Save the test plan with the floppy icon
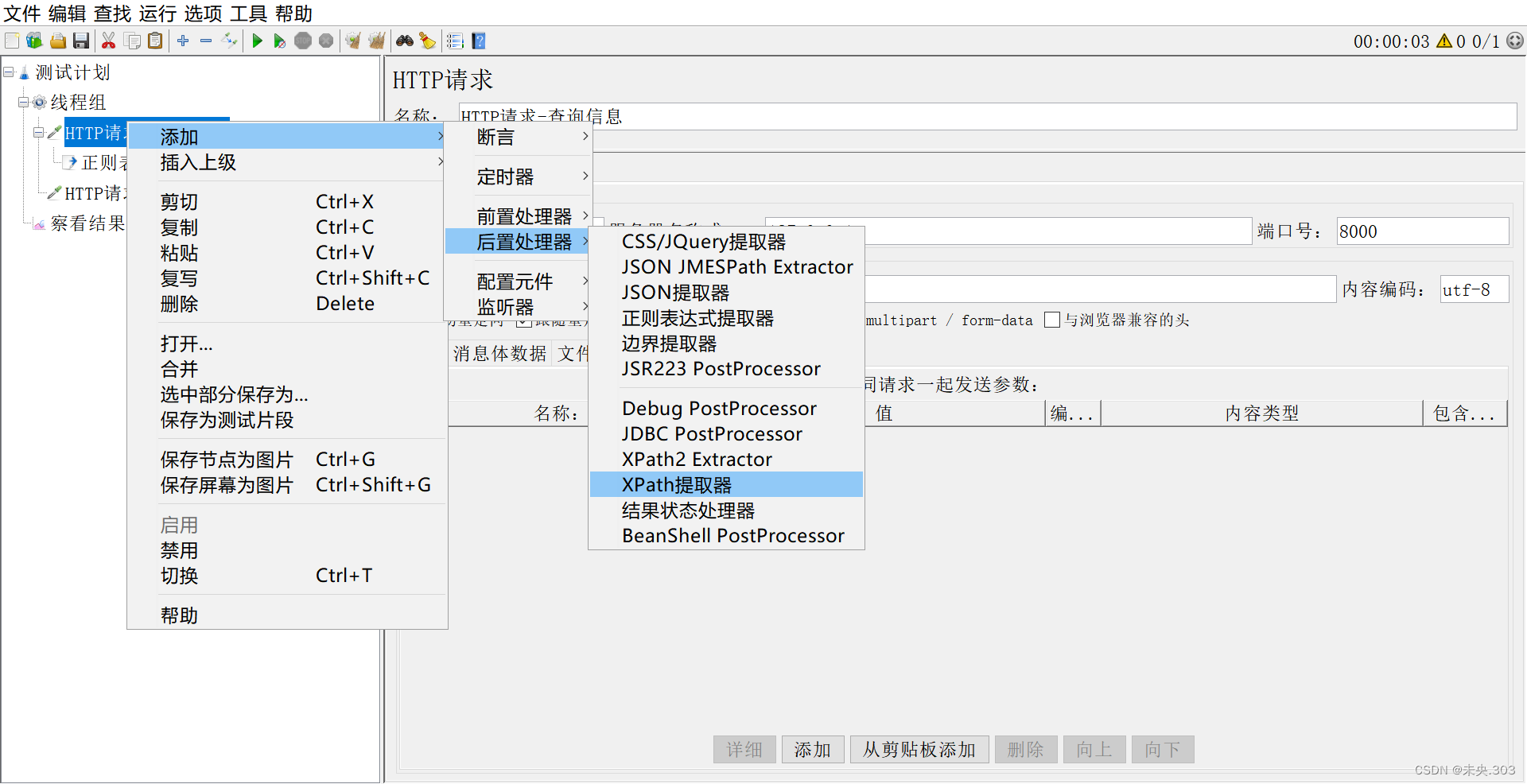 point(80,41)
